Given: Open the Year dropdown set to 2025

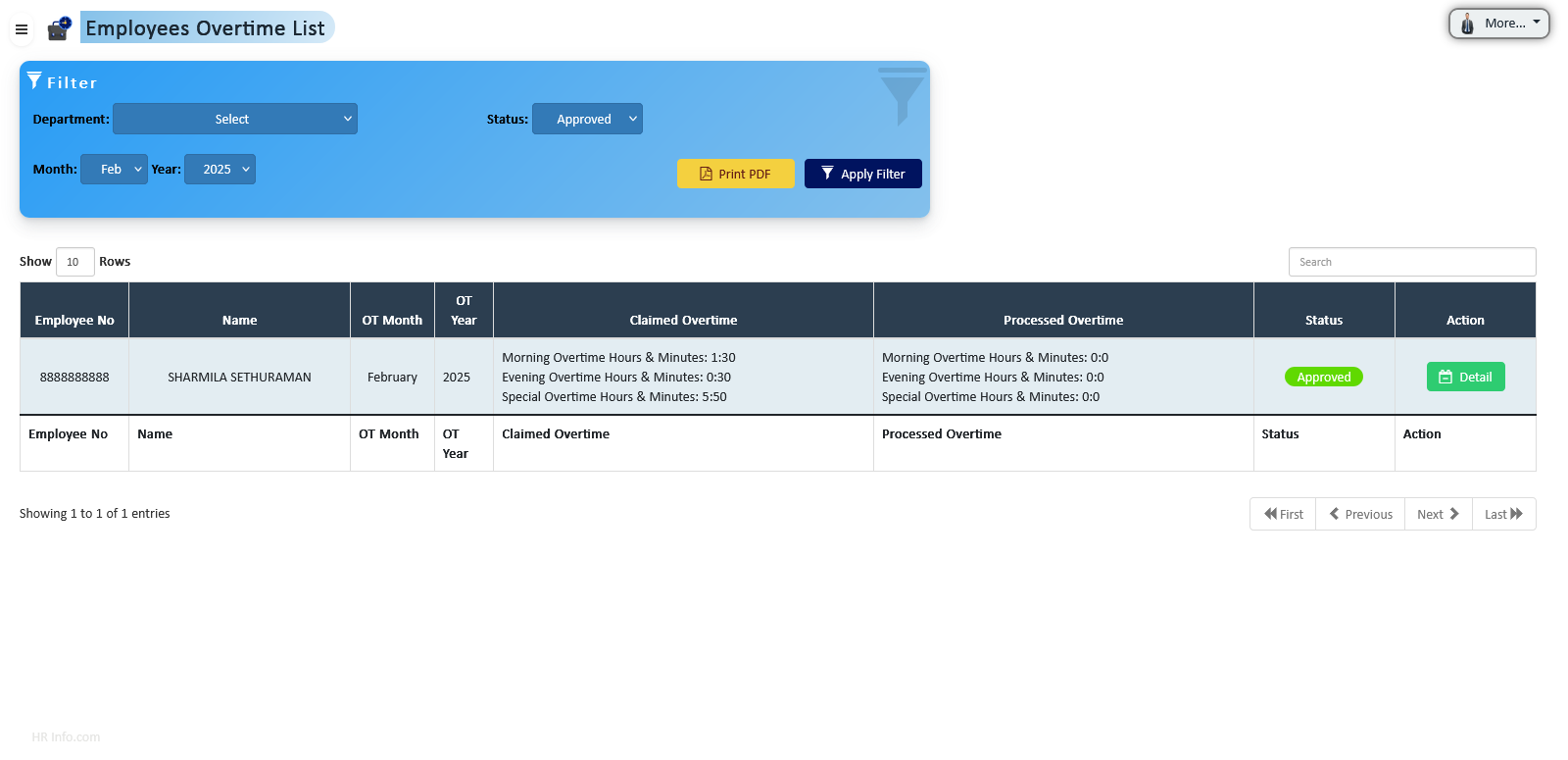Looking at the screenshot, I should (220, 169).
